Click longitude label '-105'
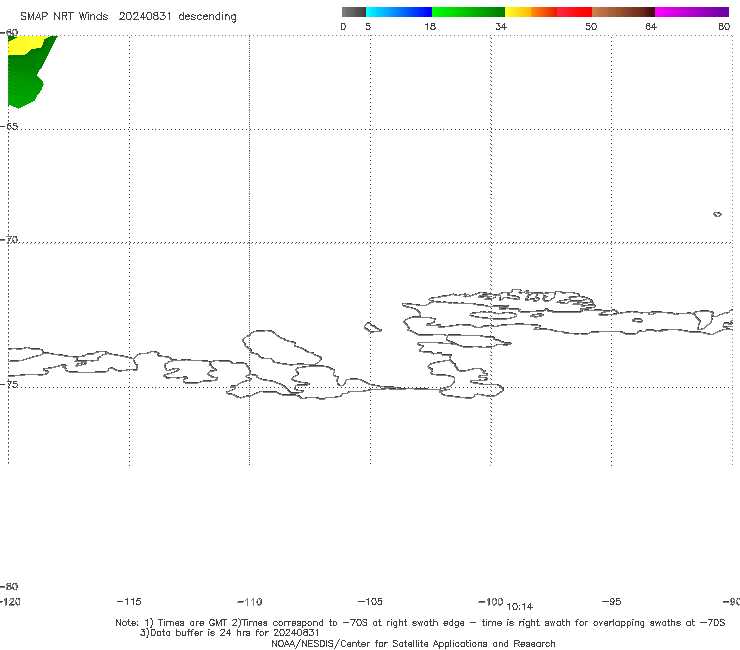 point(370,601)
